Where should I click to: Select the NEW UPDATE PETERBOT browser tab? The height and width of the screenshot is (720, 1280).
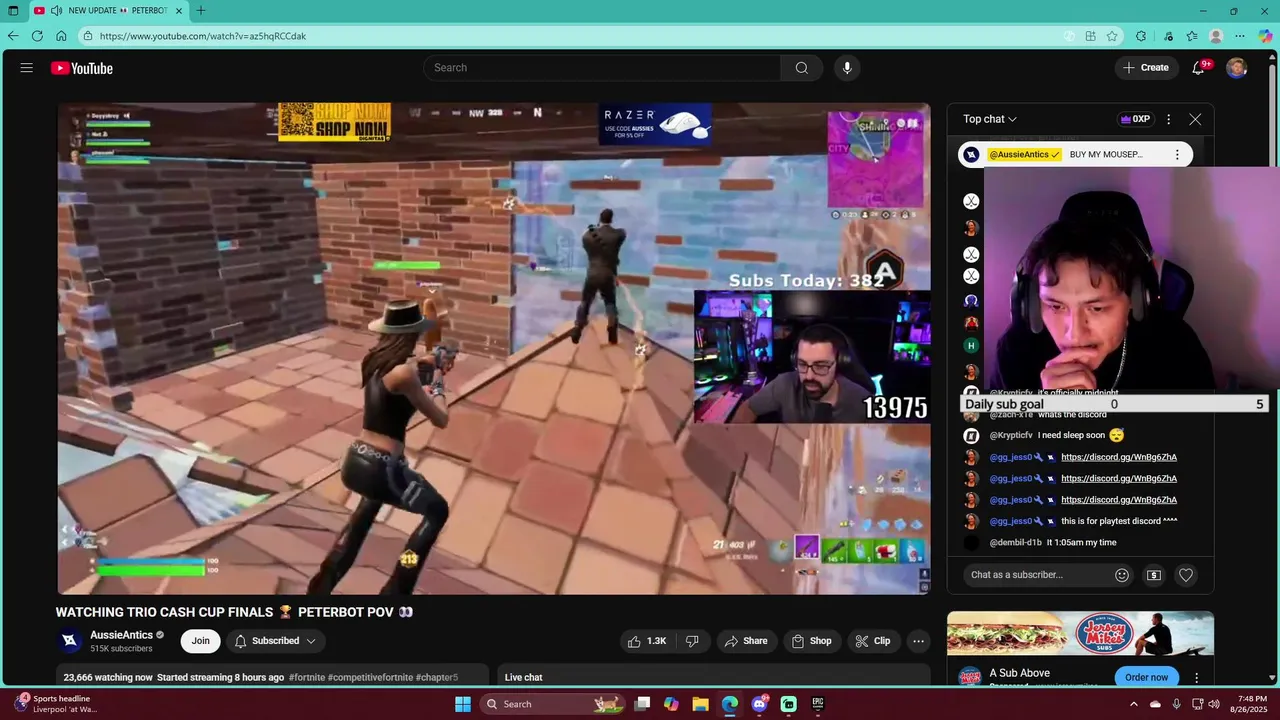[x=107, y=11]
